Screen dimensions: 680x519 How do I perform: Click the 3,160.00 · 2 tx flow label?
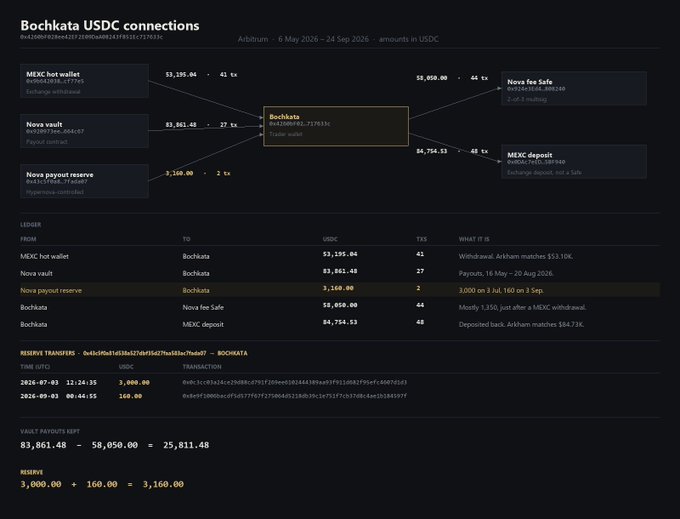pos(198,173)
